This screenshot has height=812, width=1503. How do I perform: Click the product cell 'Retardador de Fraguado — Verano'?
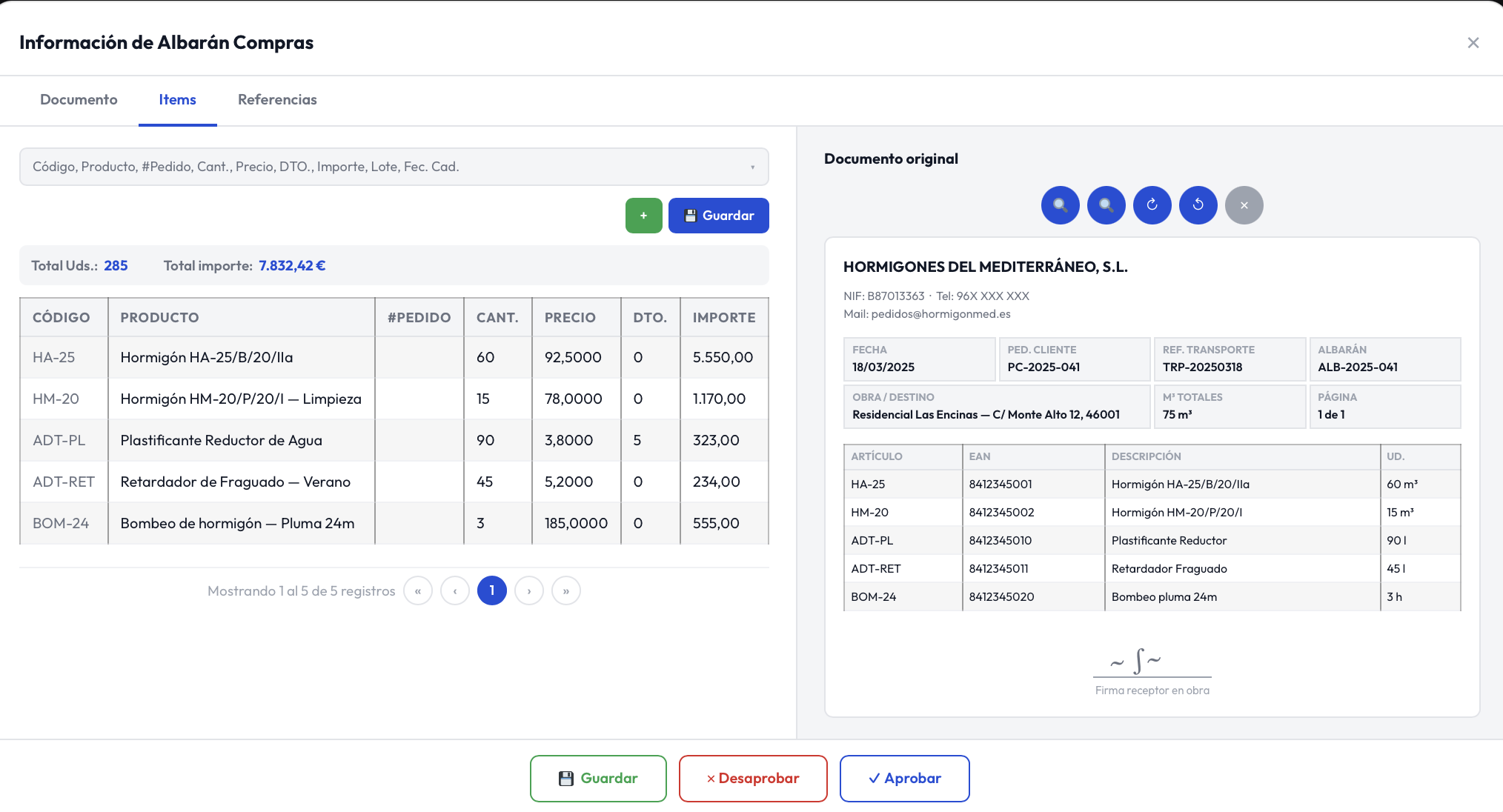point(242,482)
